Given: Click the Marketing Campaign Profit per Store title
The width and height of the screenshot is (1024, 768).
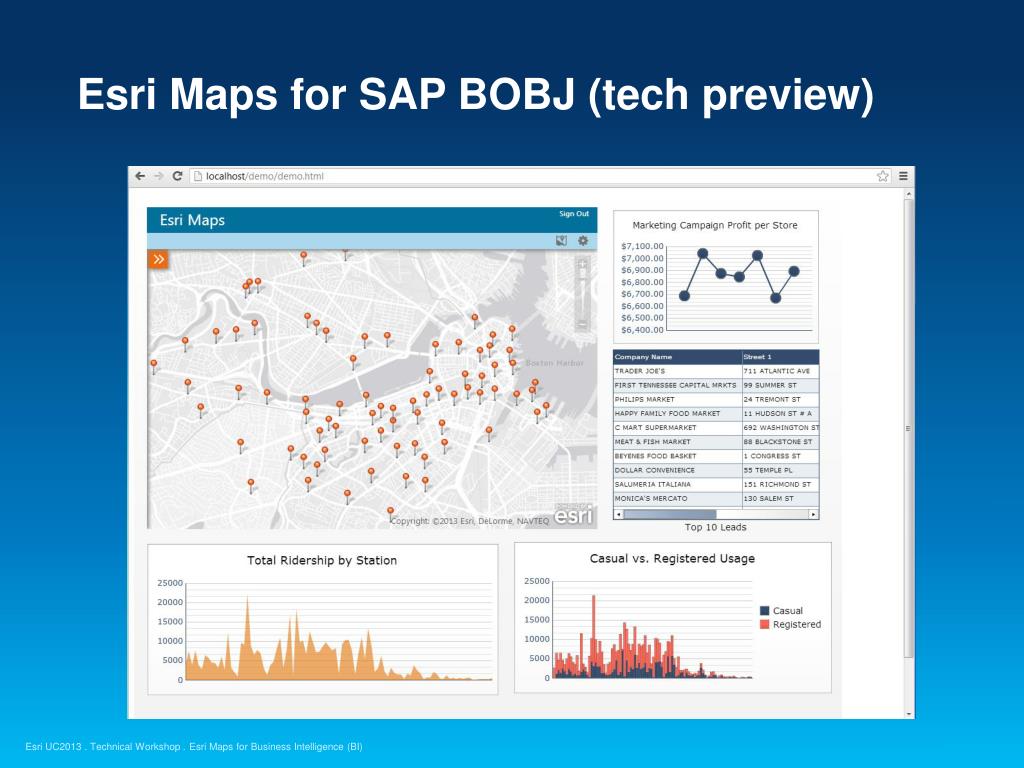Looking at the screenshot, I should (x=715, y=225).
